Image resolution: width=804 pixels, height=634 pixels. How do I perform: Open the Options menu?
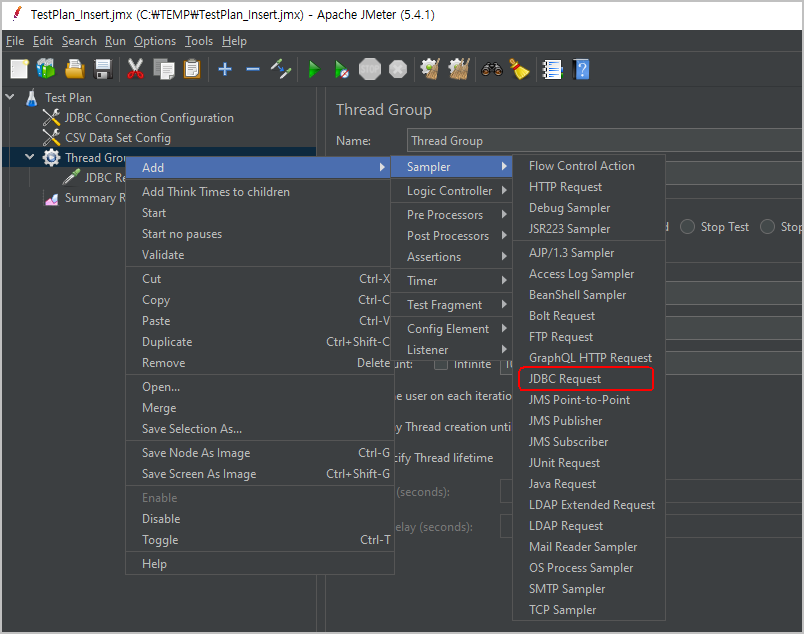(x=155, y=41)
